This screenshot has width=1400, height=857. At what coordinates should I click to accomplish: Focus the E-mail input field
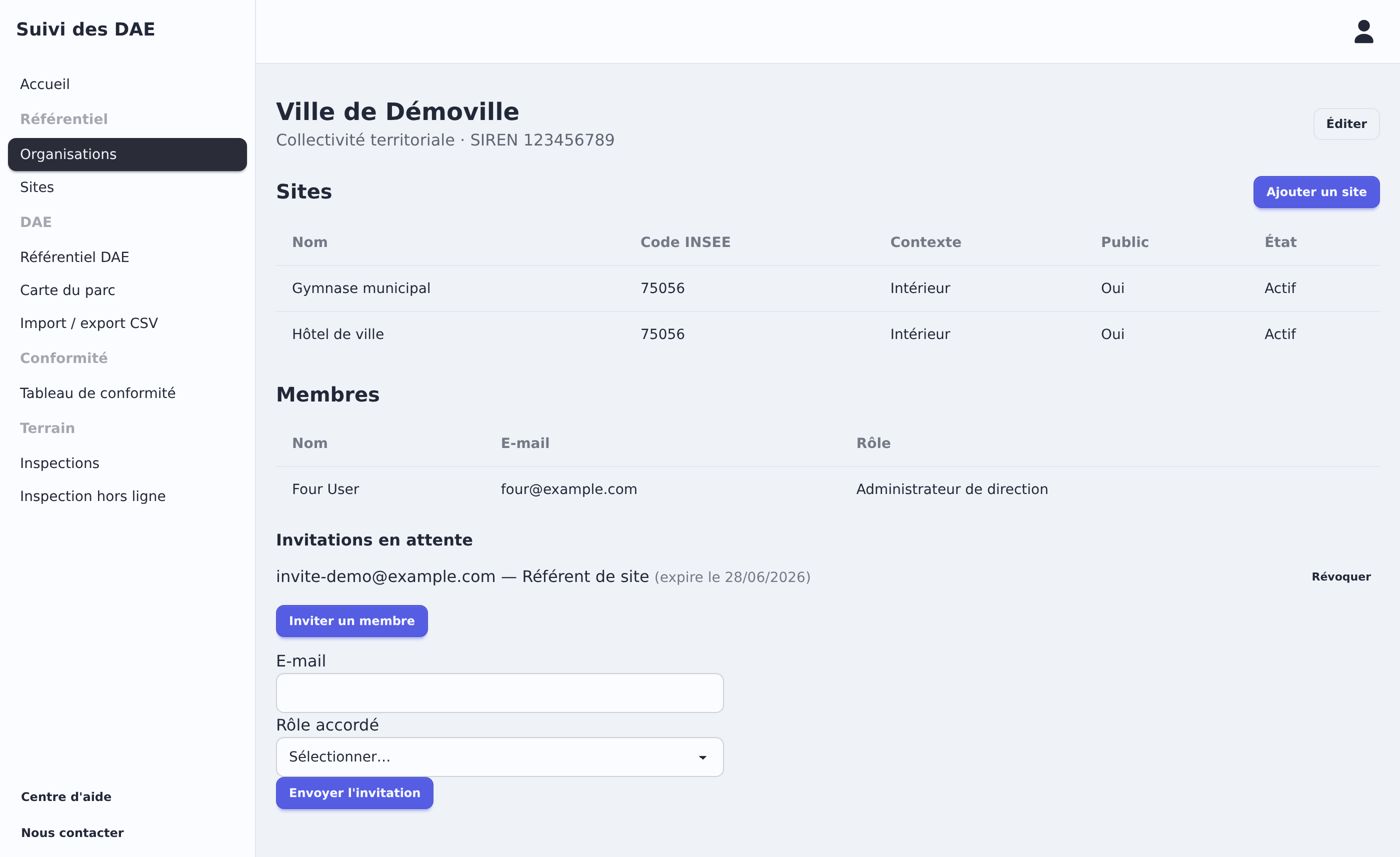click(499, 693)
